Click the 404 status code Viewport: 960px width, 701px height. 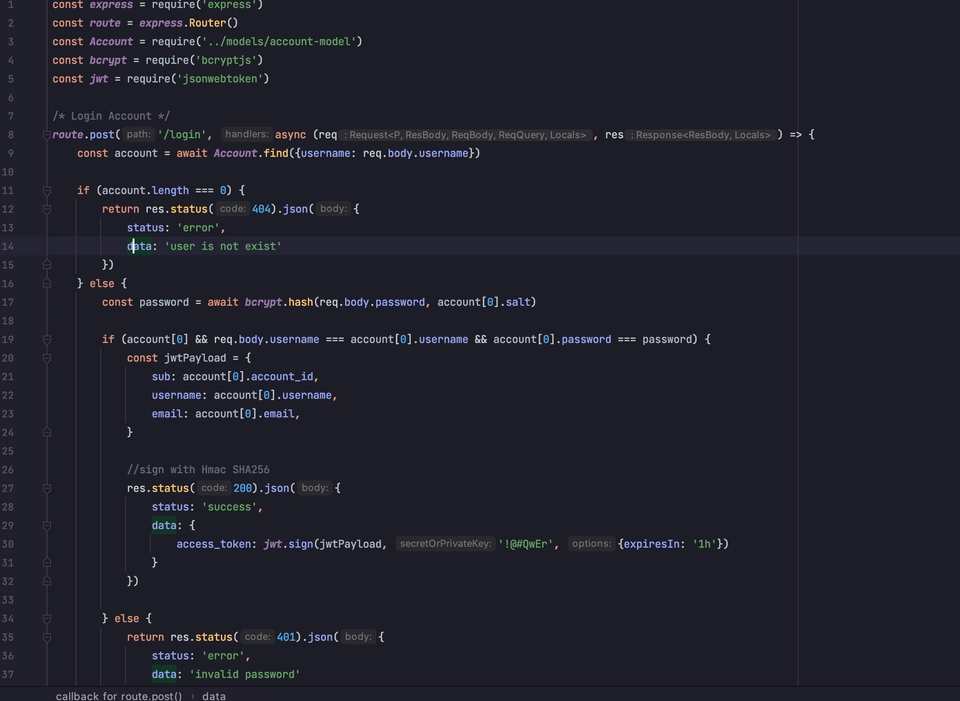(261, 209)
